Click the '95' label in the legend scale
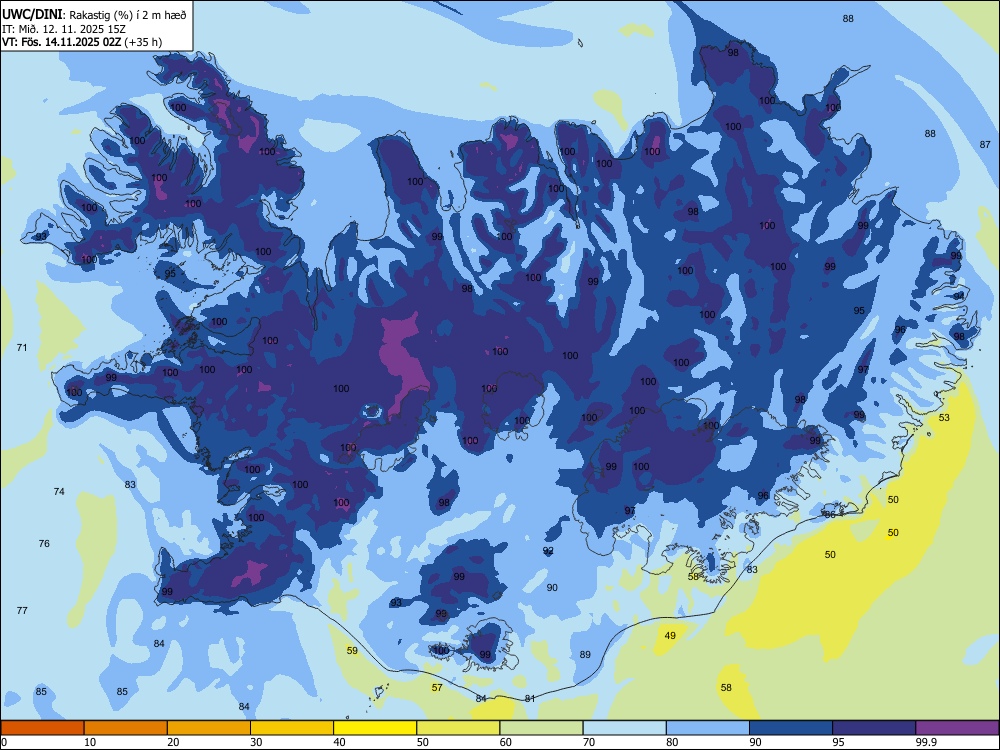The image size is (1000, 750). click(839, 742)
